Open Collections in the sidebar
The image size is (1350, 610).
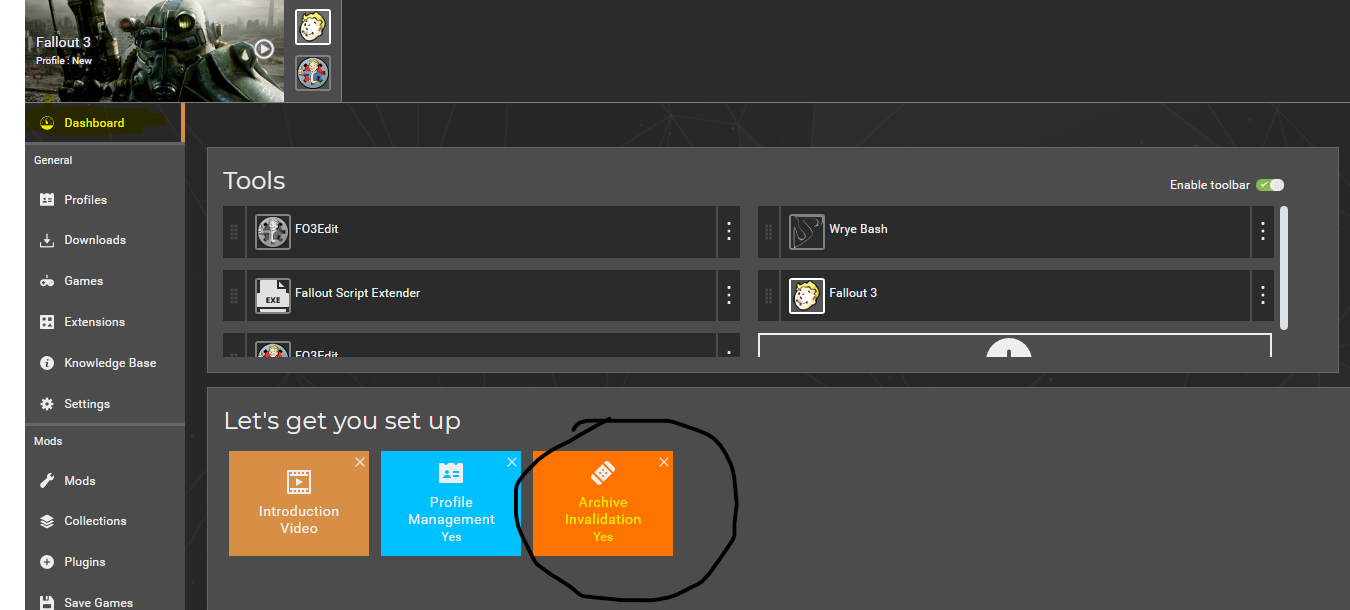click(105, 521)
